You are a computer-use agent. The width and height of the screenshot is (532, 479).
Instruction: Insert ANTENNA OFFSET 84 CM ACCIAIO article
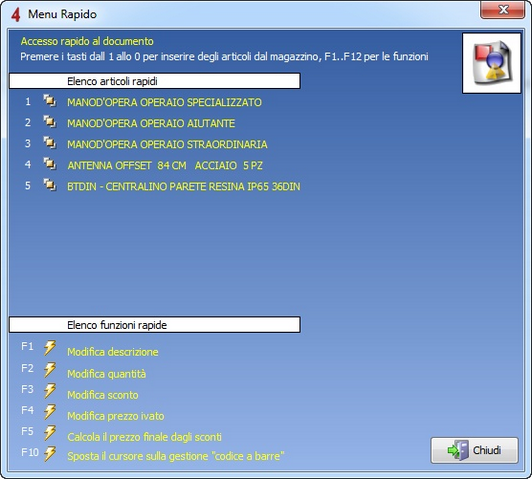(x=165, y=166)
